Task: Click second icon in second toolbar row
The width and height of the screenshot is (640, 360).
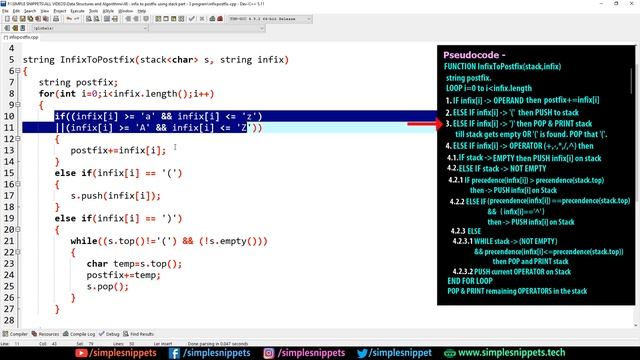Action: 15,28
